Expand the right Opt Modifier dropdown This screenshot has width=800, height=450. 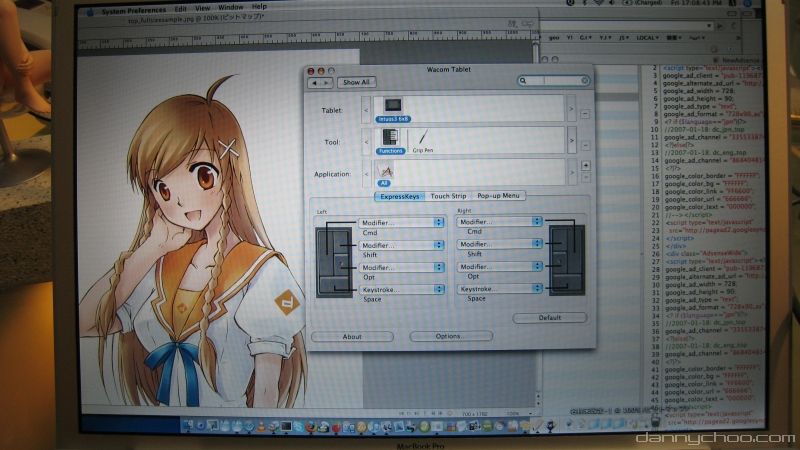click(499, 267)
